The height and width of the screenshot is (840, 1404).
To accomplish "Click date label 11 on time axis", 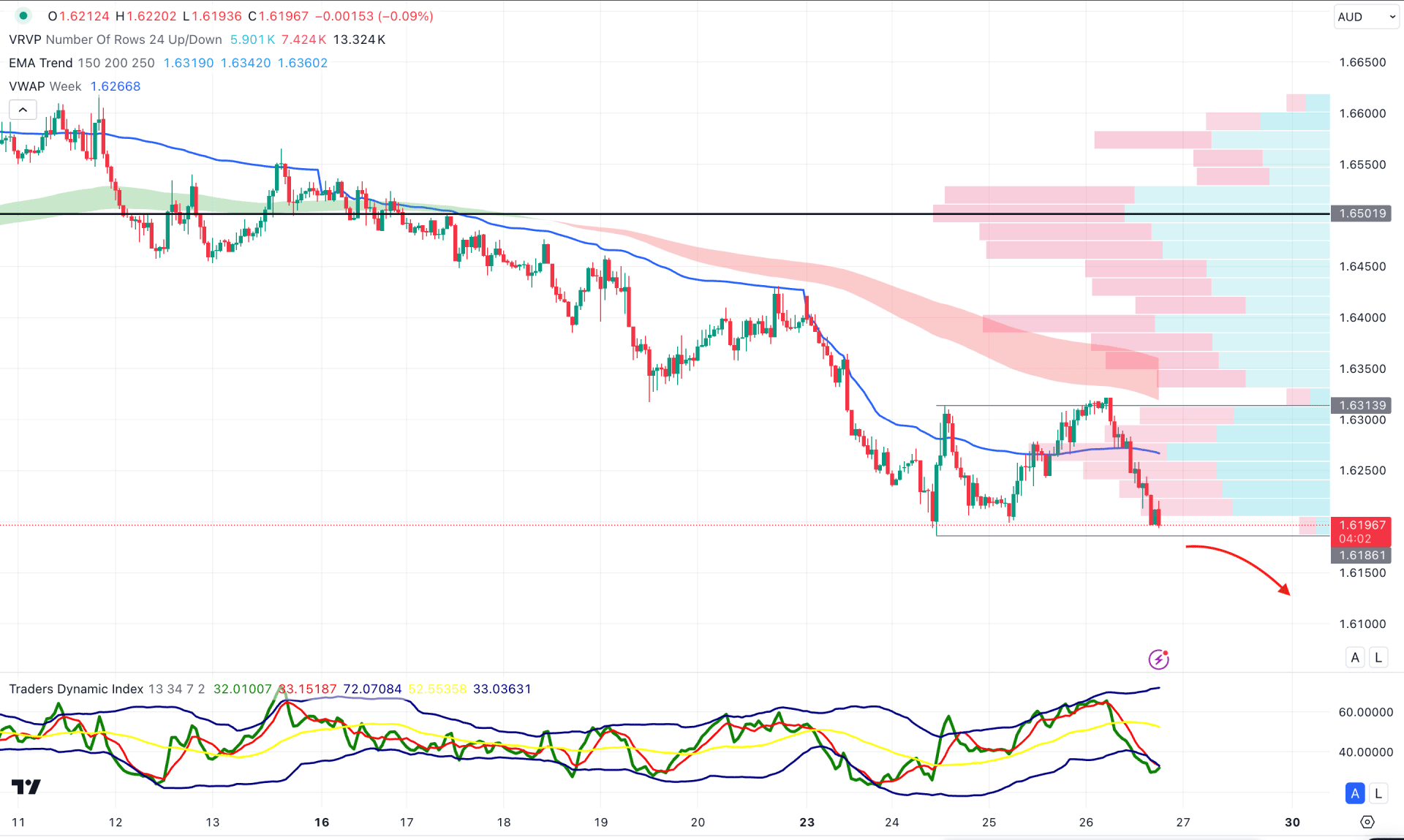I will click(18, 822).
